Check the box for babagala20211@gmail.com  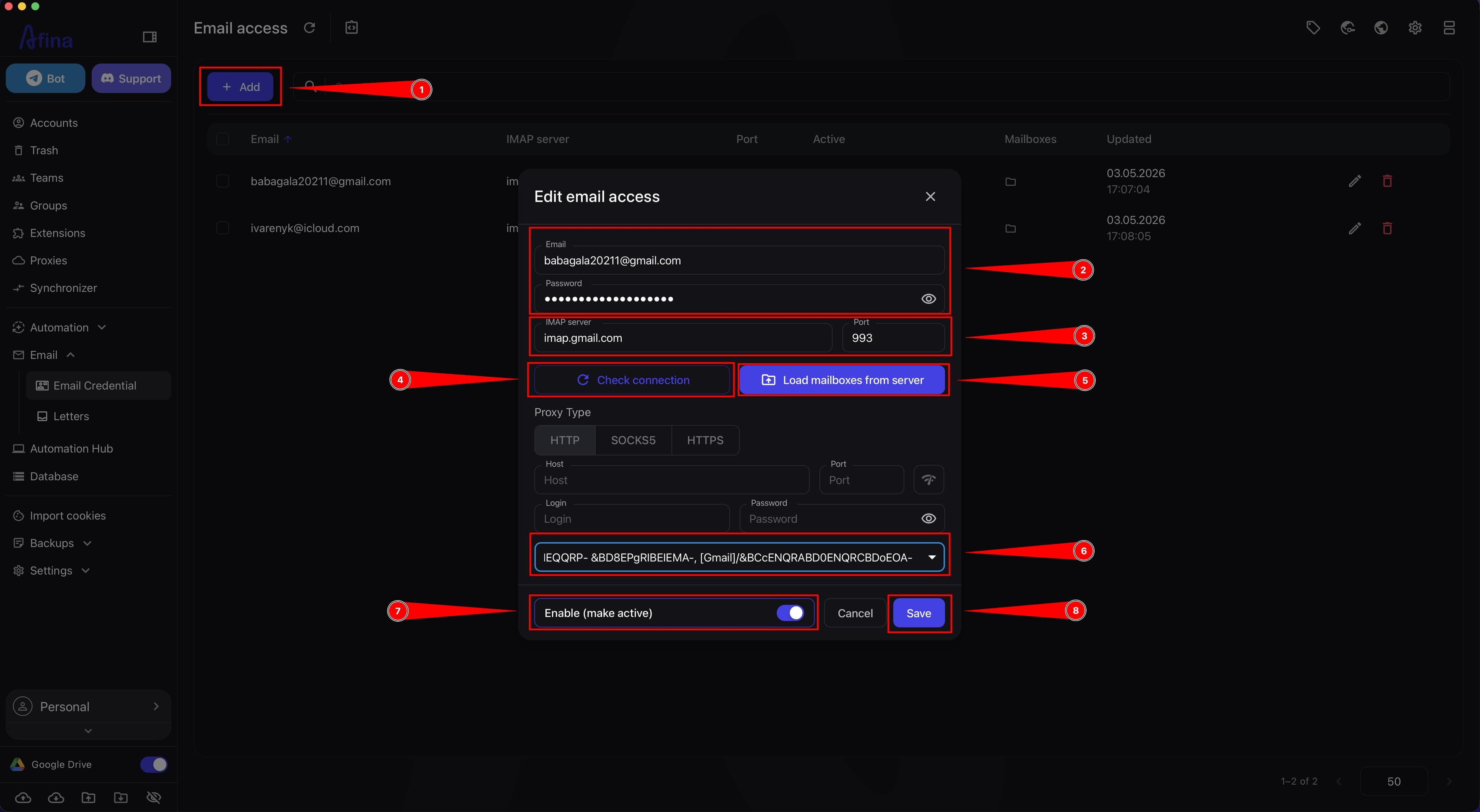222,181
